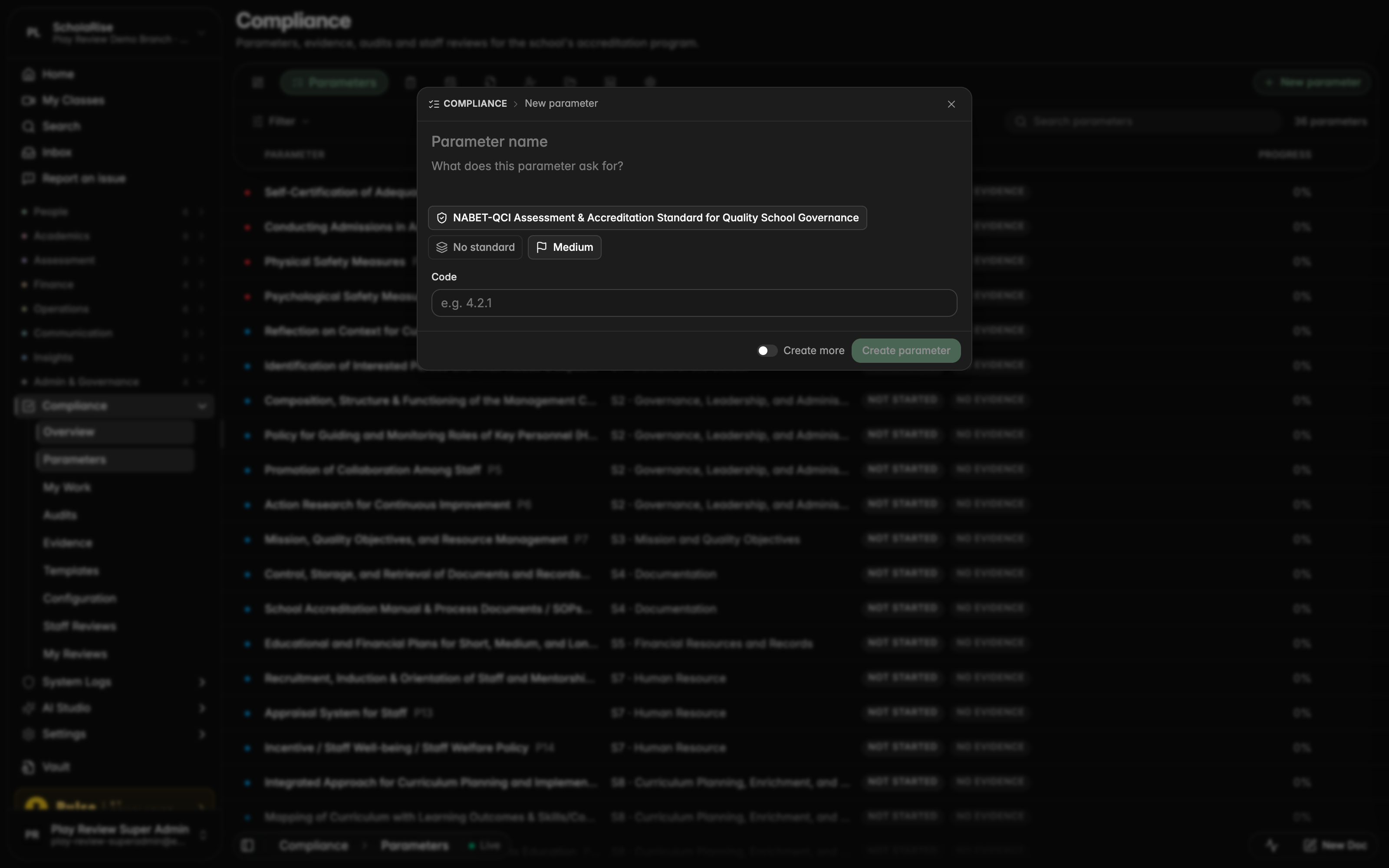Collapse the Compliance sidebar section

202,406
